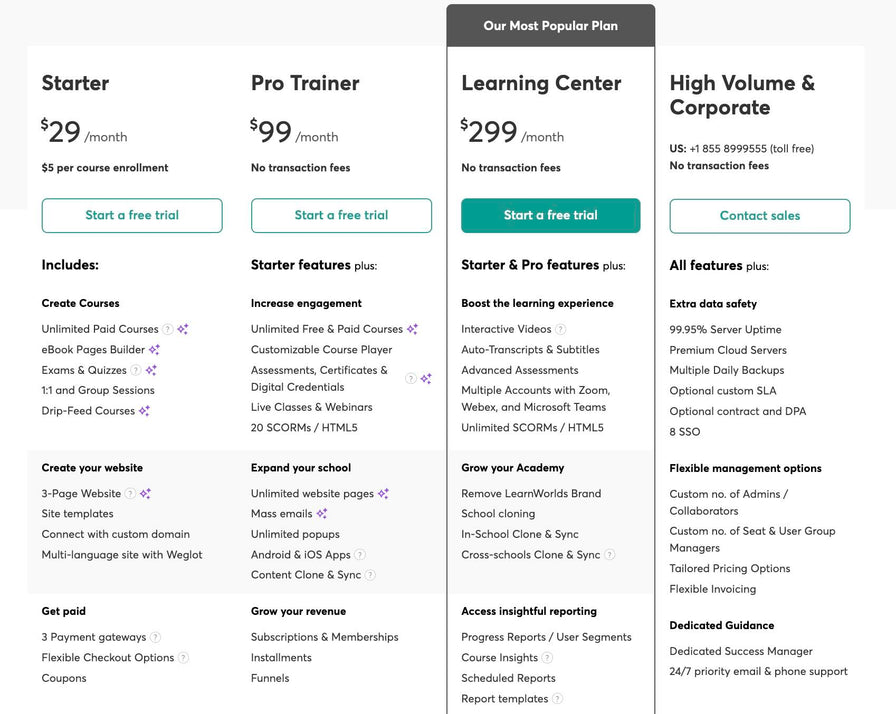Screen dimensions: 896x714
Task: Click help icon beside Cross-schools Clone & Sync
Action: pos(610,555)
